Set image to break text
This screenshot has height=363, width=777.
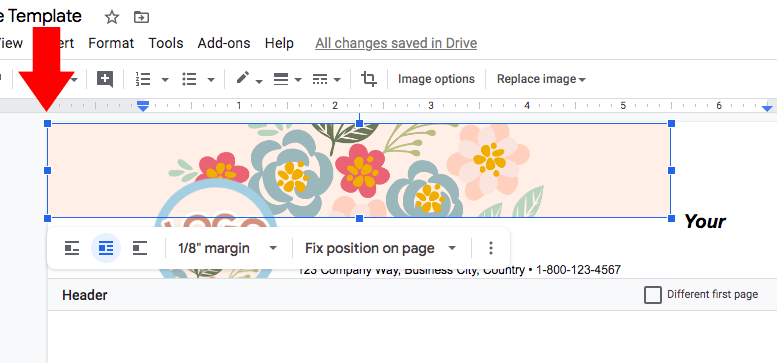140,248
